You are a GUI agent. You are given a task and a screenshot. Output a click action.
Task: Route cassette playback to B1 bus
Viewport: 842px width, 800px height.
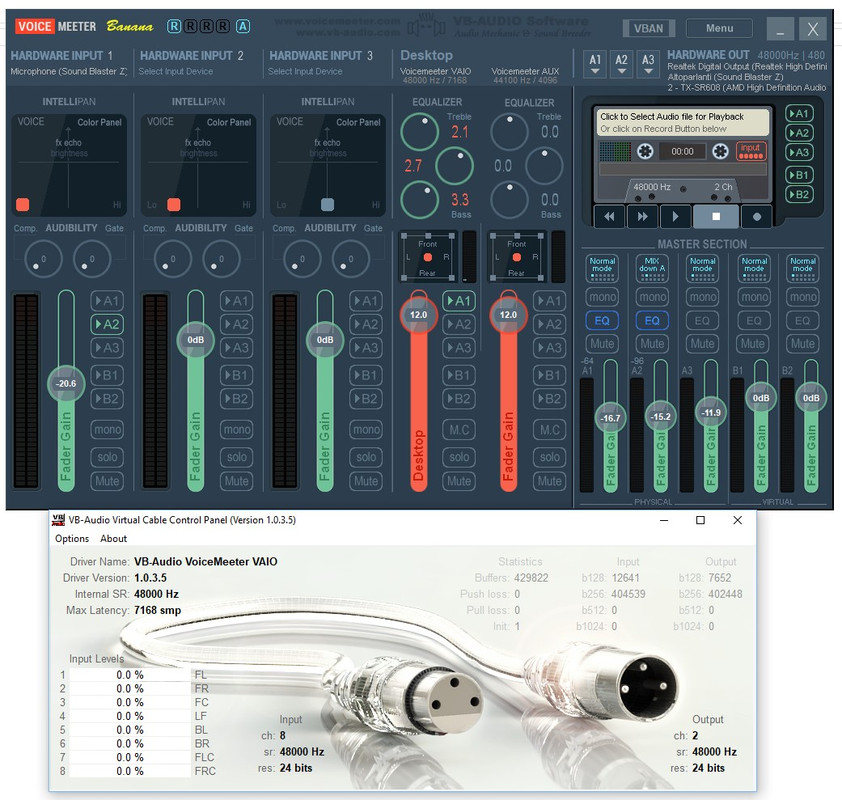pos(799,175)
